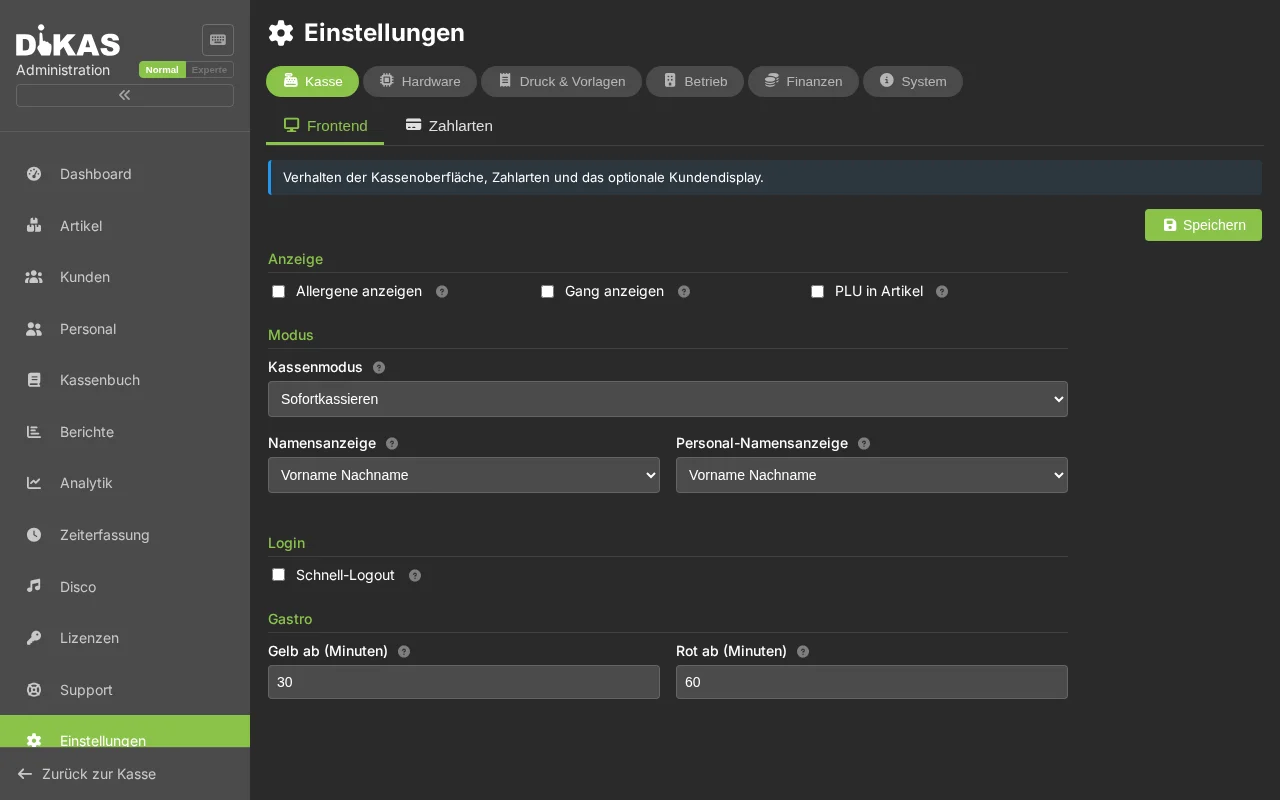Click the Rot ab (Minuten) input field
Image resolution: width=1280 pixels, height=800 pixels.
click(872, 682)
